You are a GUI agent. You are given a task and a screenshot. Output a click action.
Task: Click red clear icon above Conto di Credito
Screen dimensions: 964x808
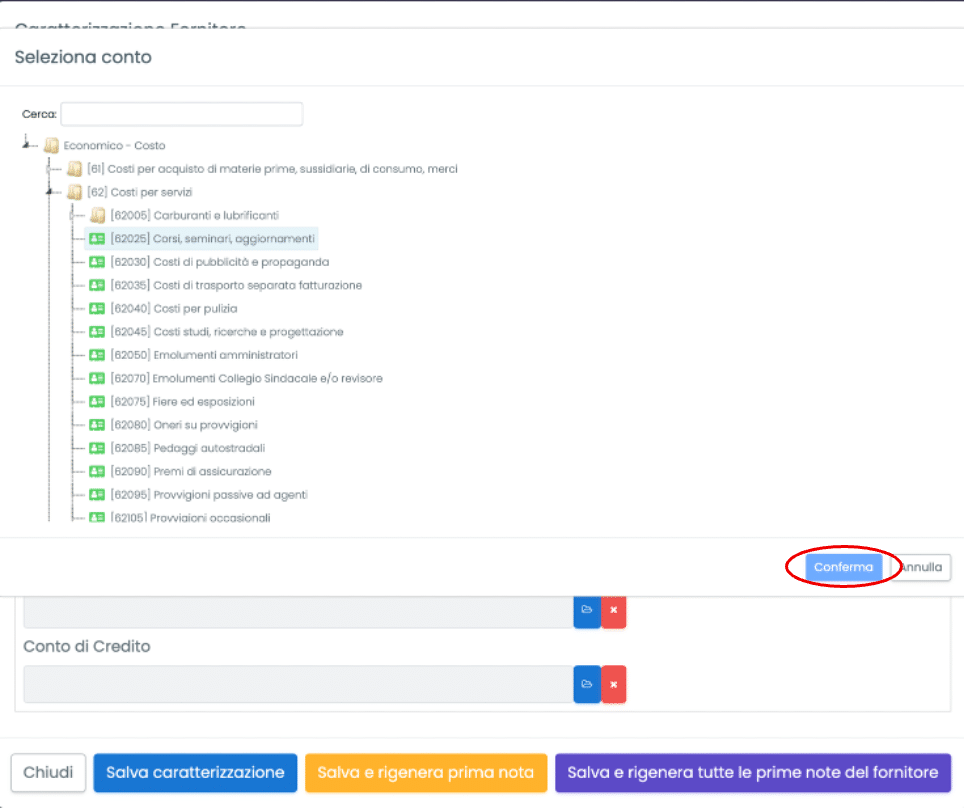click(614, 610)
